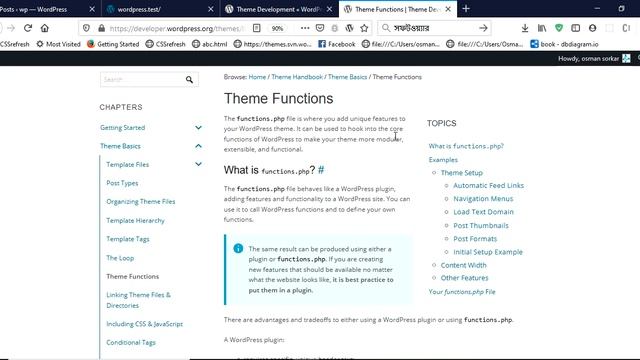The image size is (640, 360).
Task: Click the Home breadcrumb link
Action: [x=257, y=77]
